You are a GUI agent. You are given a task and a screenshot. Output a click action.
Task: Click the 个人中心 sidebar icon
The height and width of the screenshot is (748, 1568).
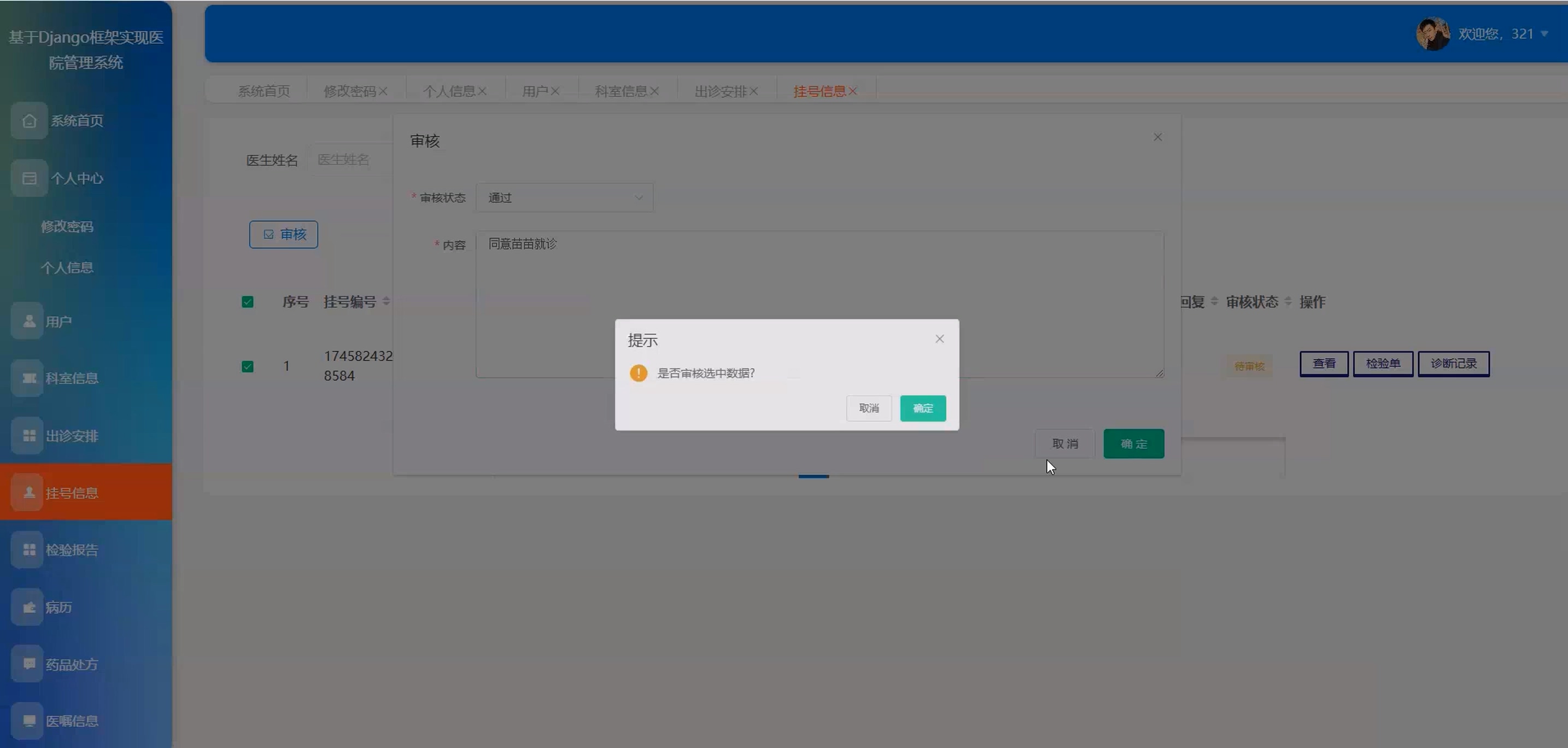(28, 178)
